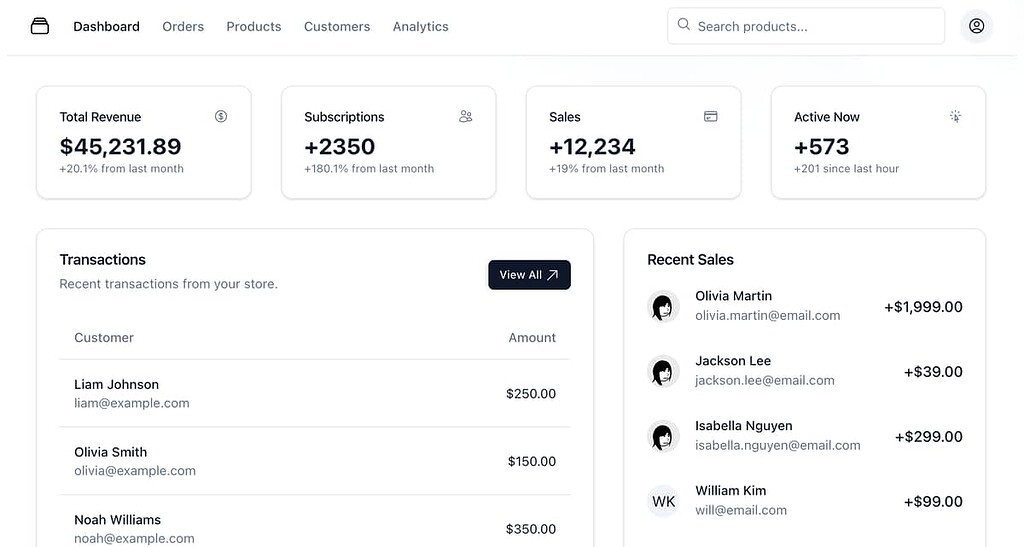Screen dimensions: 1024x547
Task: Click the users icon on Subscriptions card
Action: pyautogui.click(x=466, y=116)
